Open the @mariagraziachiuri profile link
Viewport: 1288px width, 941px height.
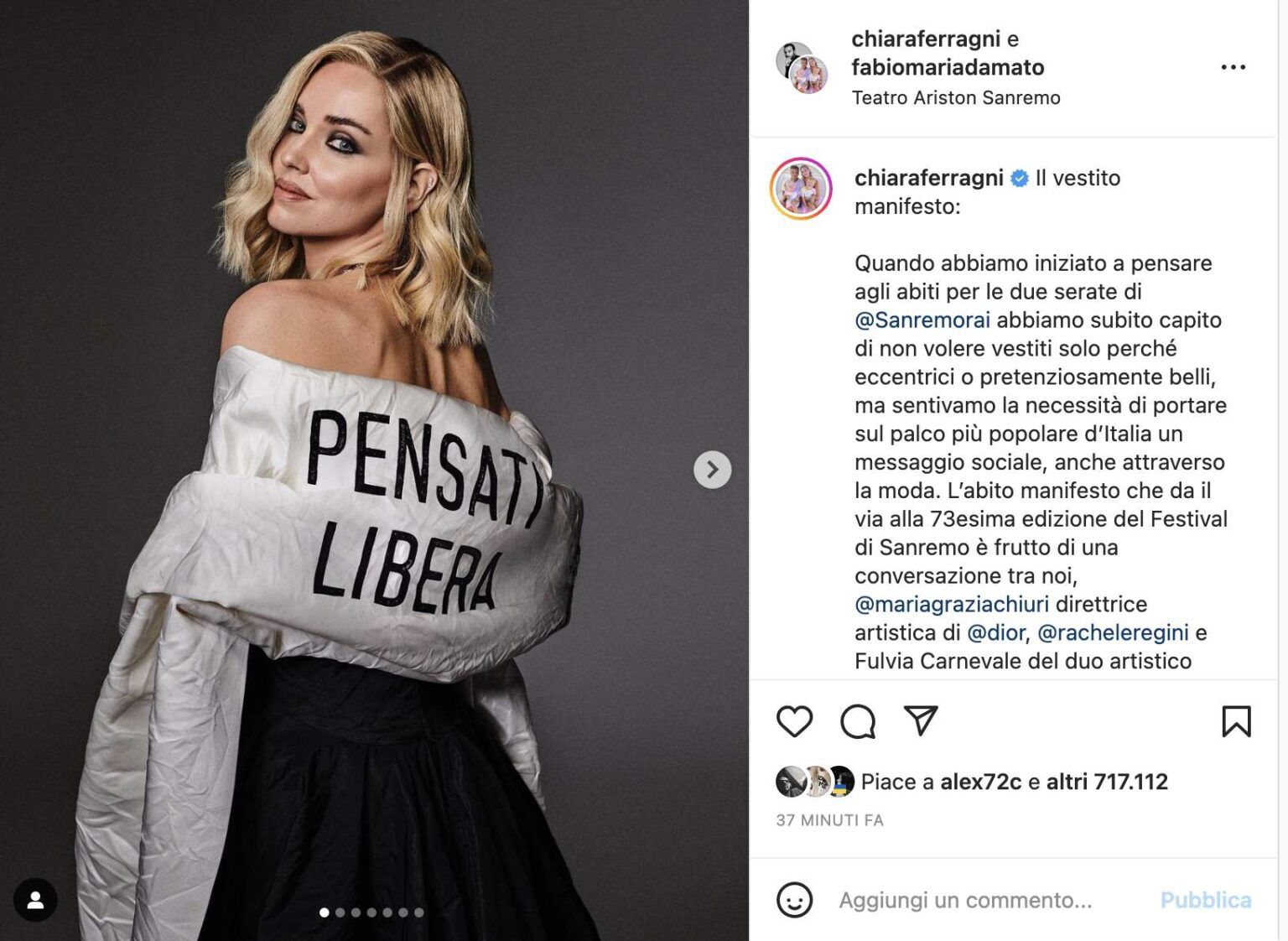pos(952,604)
